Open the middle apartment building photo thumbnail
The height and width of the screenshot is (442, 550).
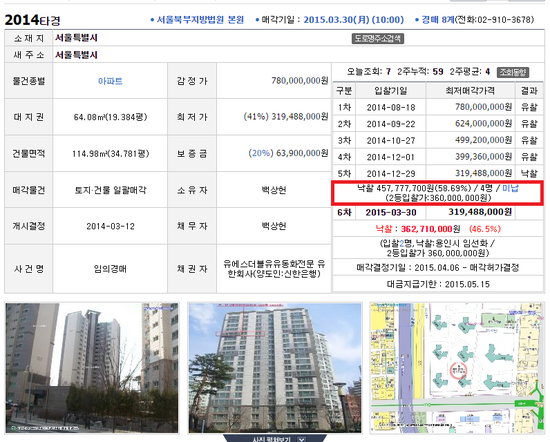pos(275,368)
